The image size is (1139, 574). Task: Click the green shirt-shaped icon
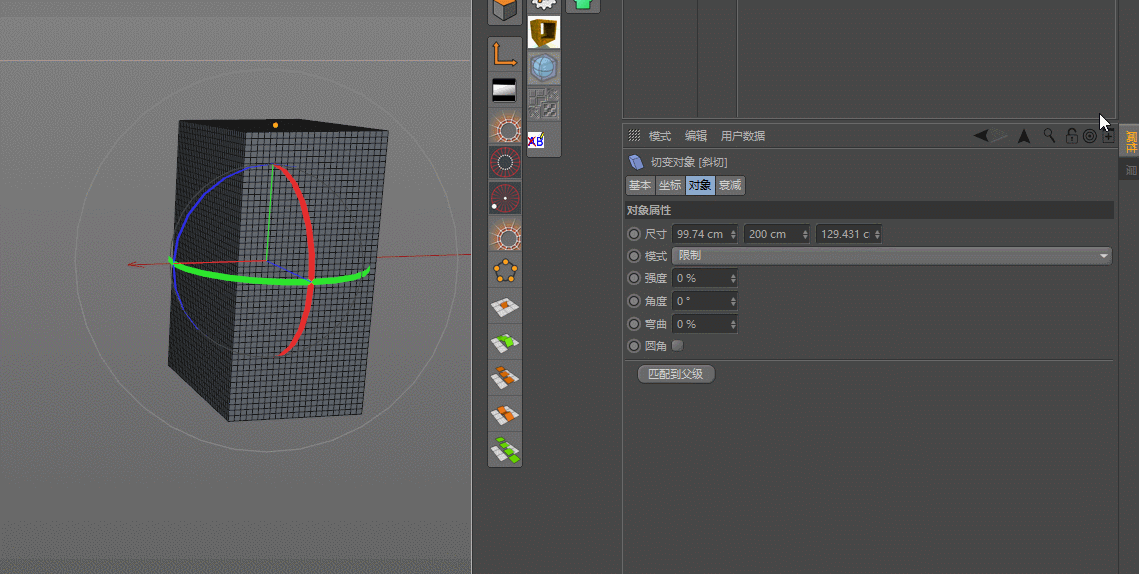pos(583,5)
